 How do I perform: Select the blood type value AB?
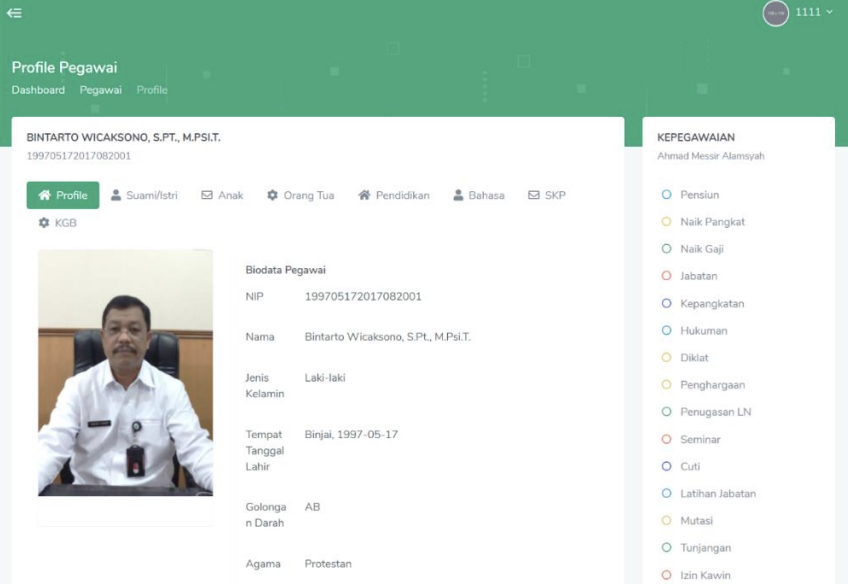313,507
